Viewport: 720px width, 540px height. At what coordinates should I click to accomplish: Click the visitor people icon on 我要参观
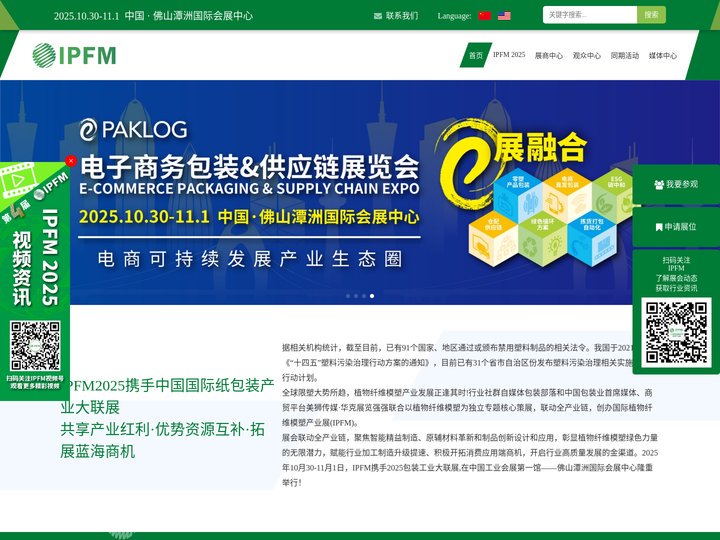(659, 185)
